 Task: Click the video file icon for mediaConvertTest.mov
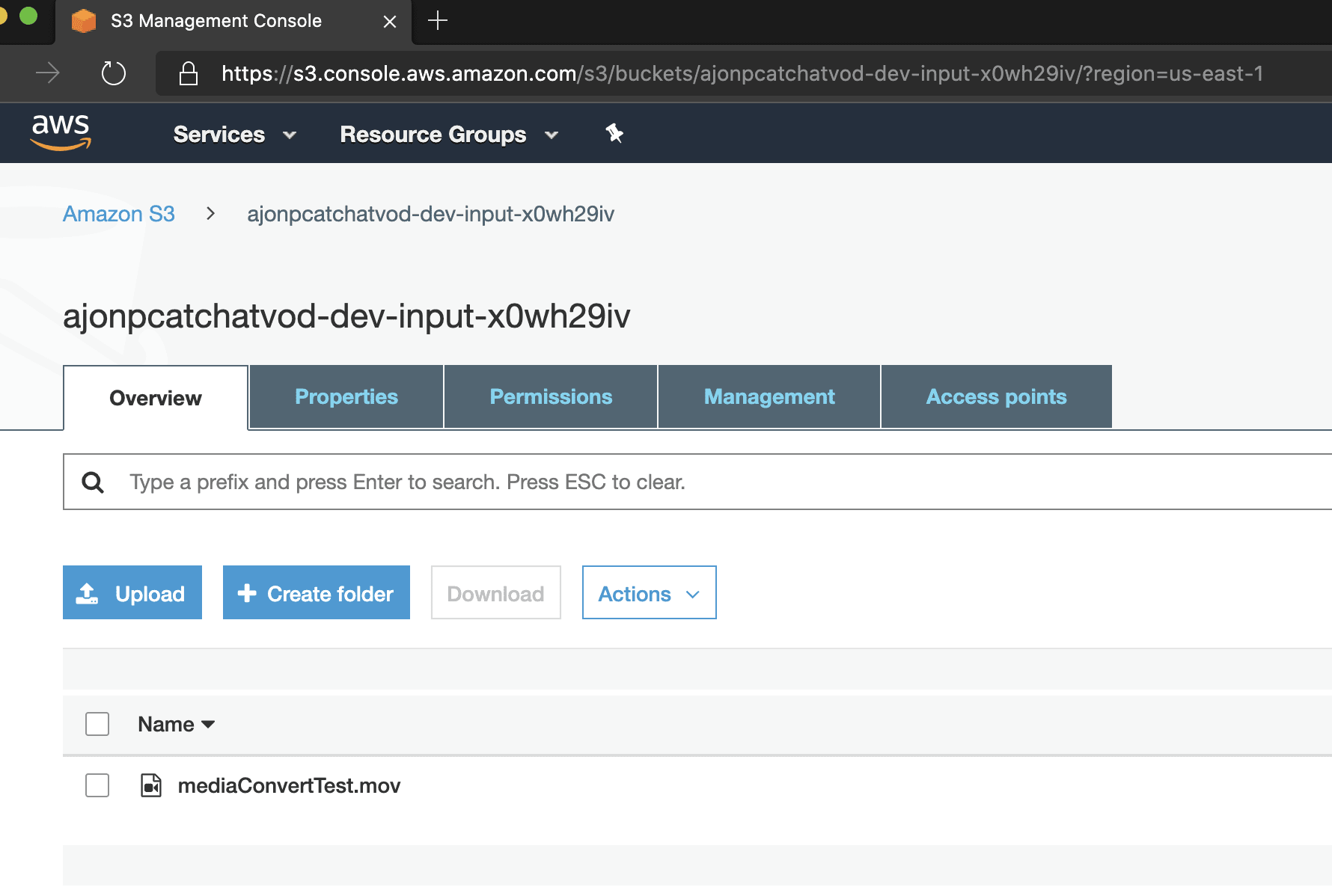(151, 785)
